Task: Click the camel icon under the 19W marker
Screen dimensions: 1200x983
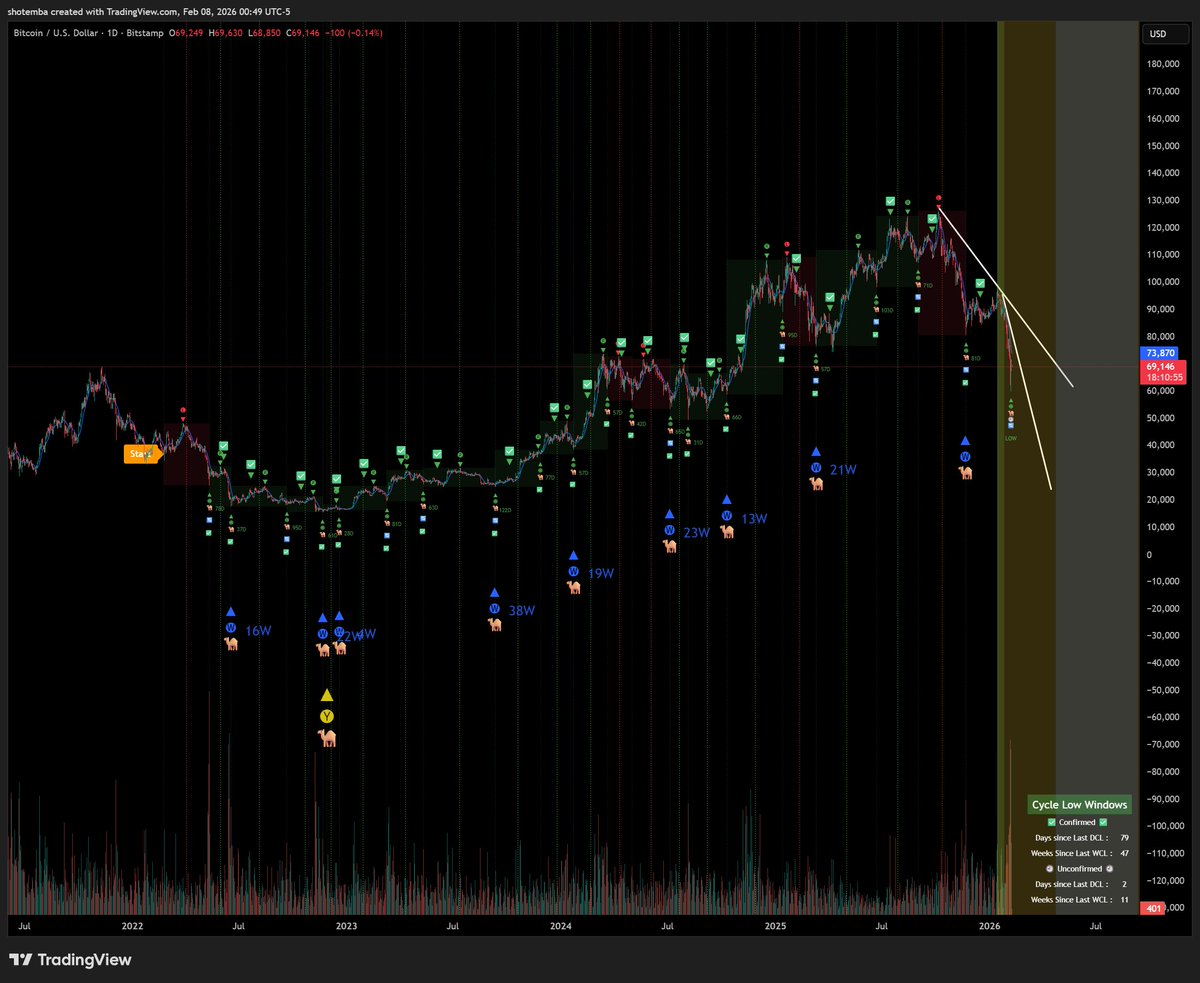Action: point(574,587)
